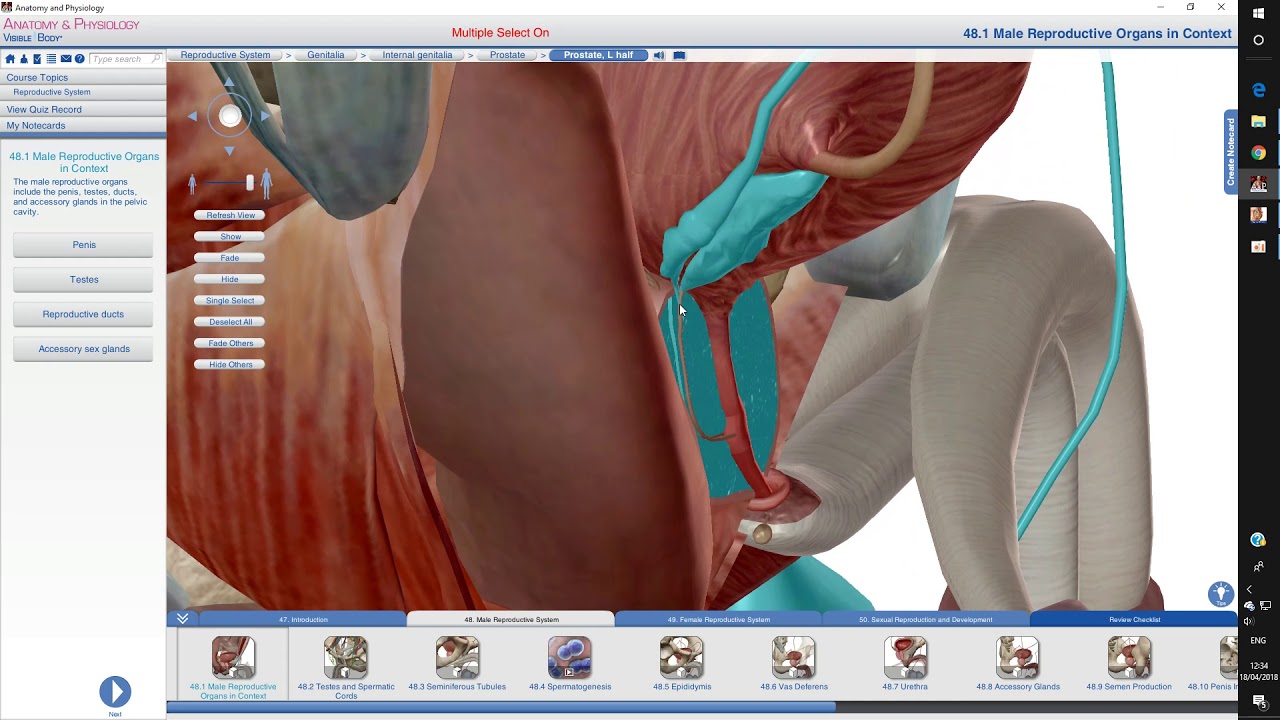Rotate view left with navigation arrow

tap(193, 116)
